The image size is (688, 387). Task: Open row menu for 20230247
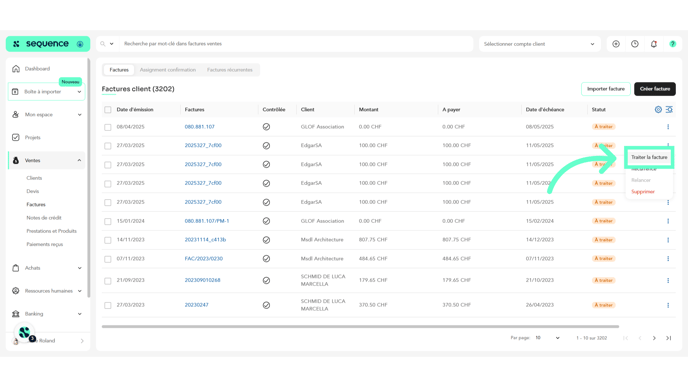(668, 305)
